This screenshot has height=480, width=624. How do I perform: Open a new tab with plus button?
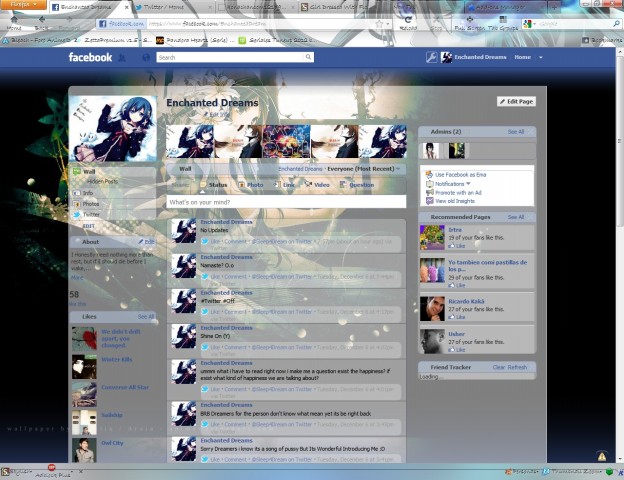(554, 7)
